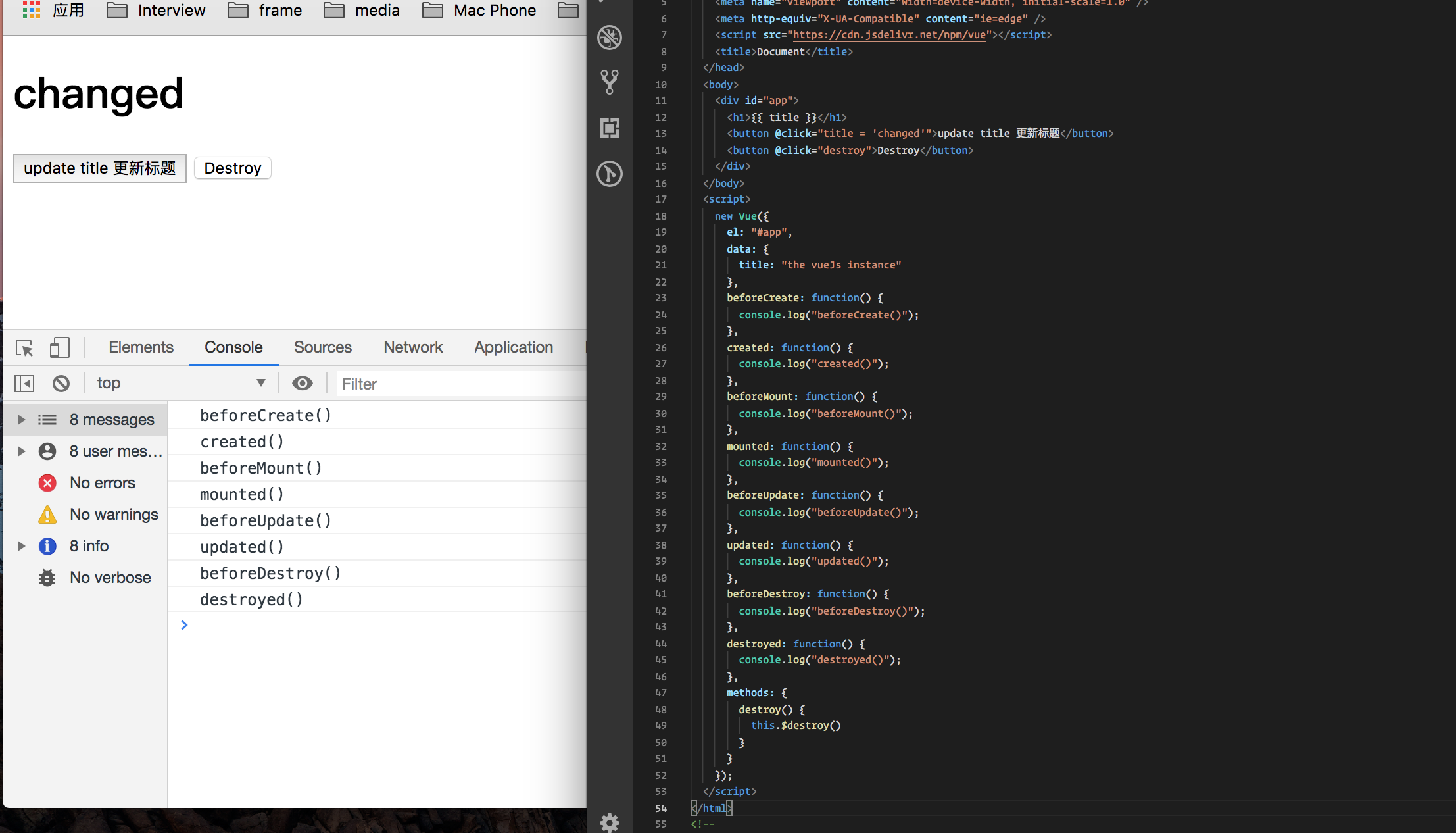Expand the 8 messages group
The image size is (1456, 833).
[x=22, y=420]
